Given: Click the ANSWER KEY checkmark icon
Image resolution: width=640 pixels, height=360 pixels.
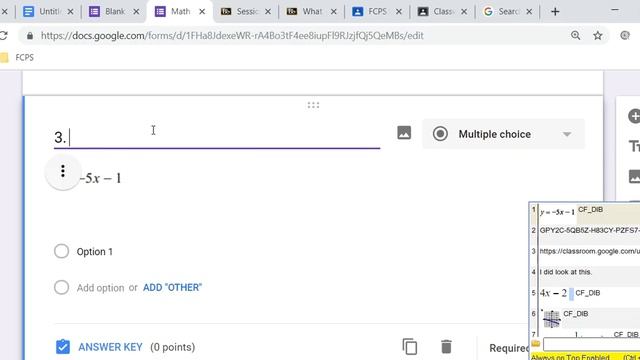Looking at the screenshot, I should [62, 347].
